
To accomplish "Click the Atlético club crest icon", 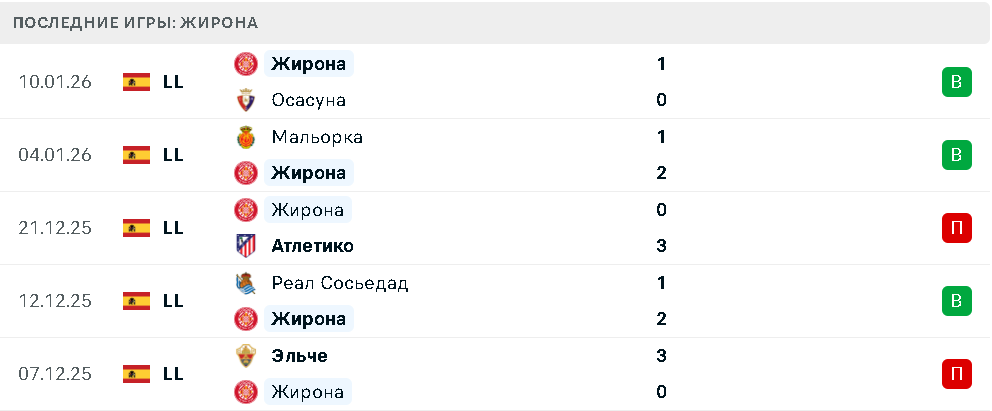I will (x=246, y=246).
